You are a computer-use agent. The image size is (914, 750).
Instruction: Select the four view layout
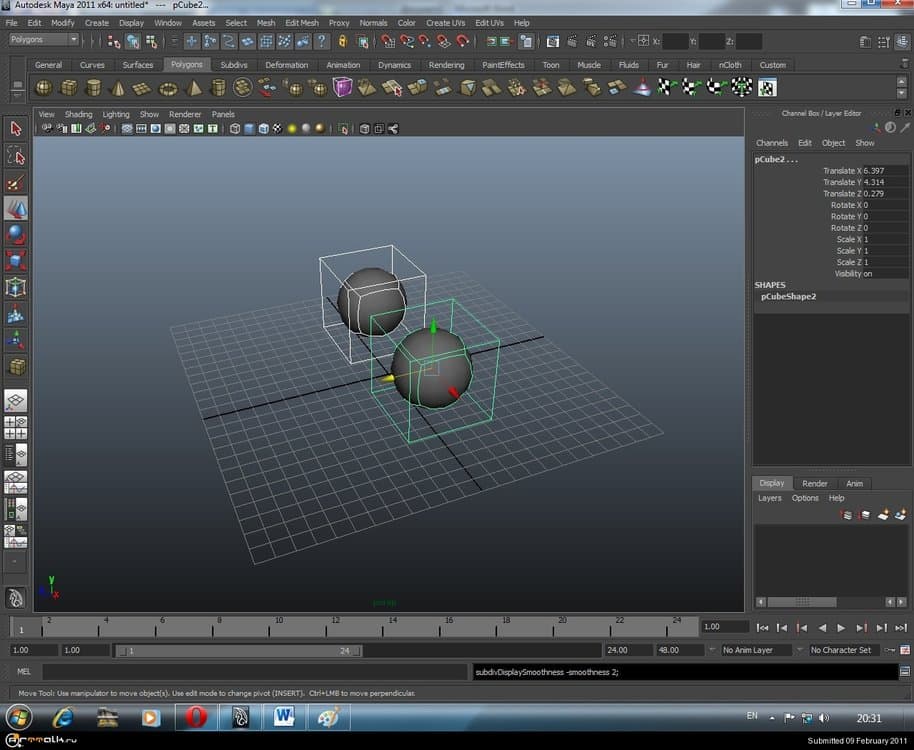tap(16, 428)
